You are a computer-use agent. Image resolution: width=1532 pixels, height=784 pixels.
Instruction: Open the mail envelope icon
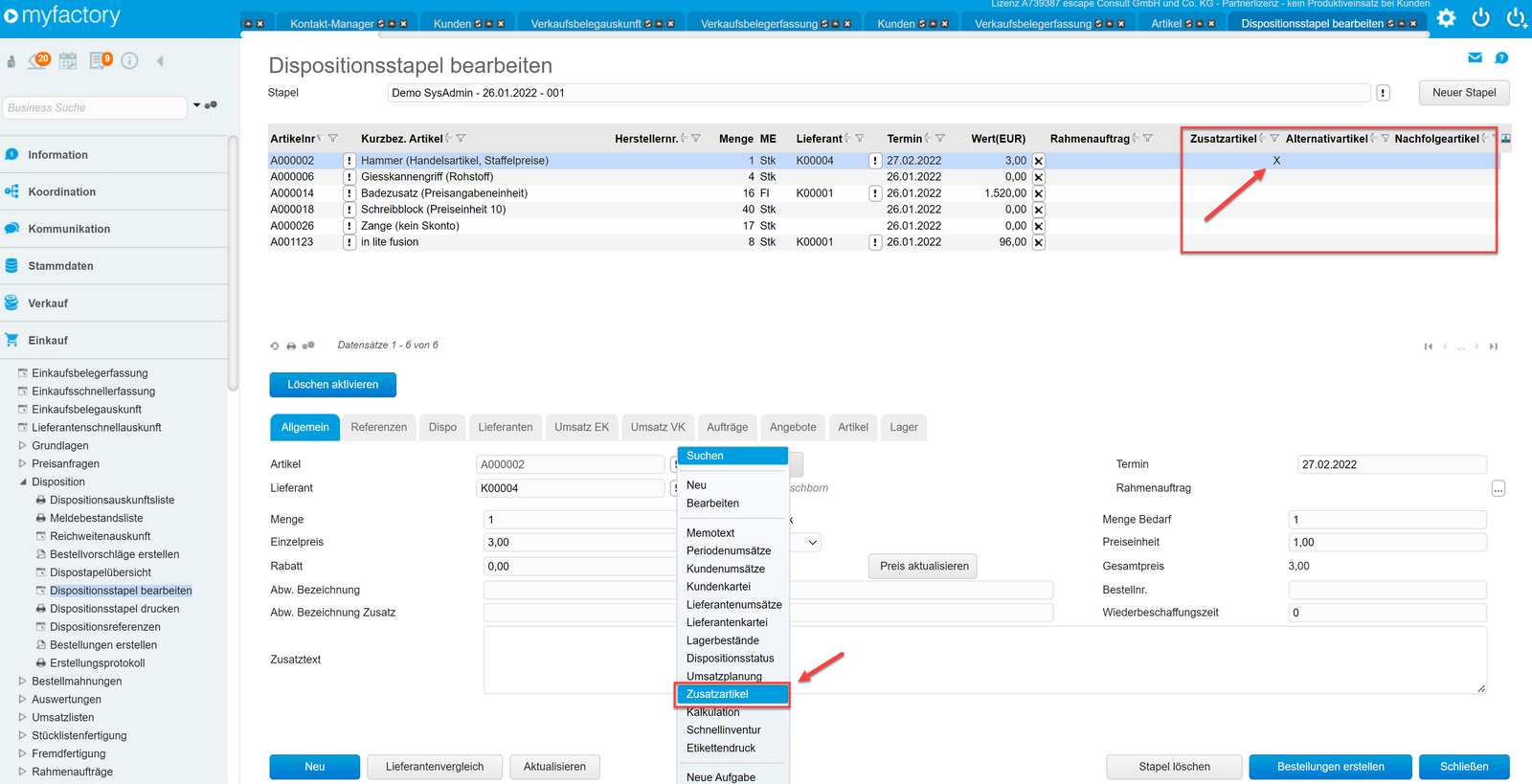[1475, 58]
